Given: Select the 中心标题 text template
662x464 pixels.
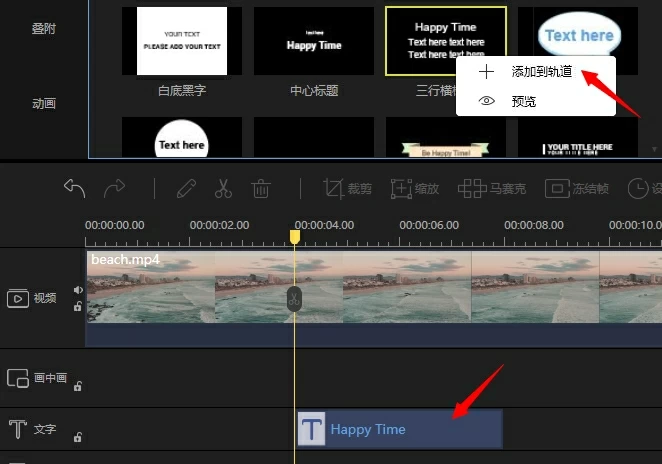Looking at the screenshot, I should [314, 41].
